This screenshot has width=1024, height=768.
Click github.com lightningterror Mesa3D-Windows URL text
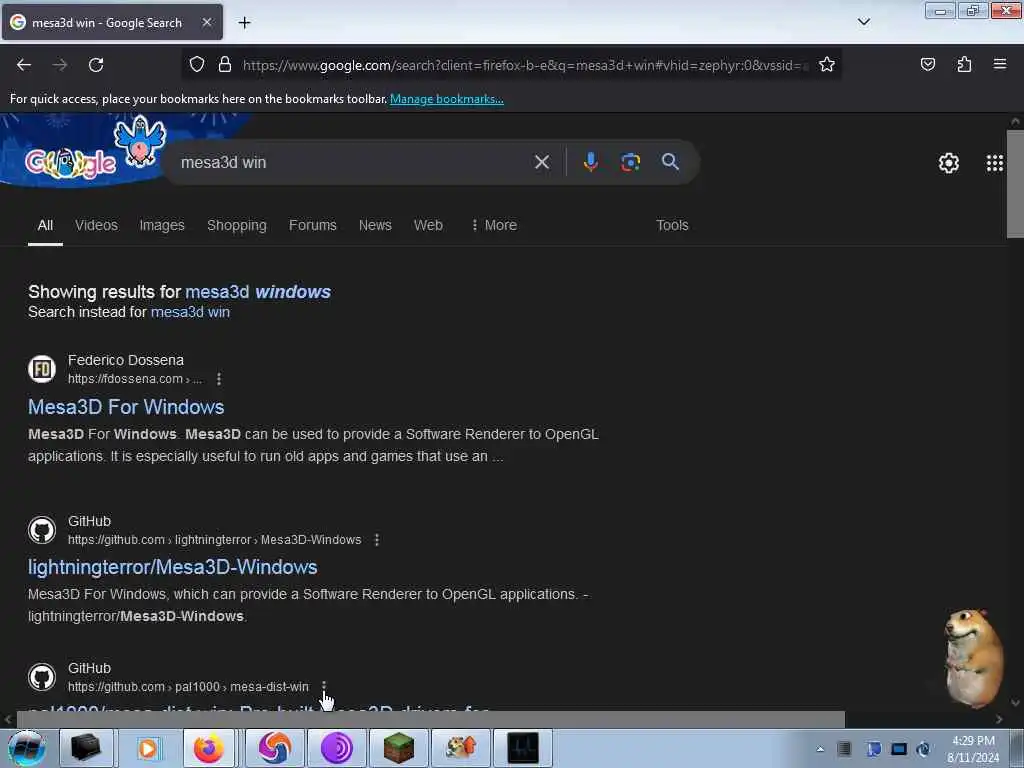pyautogui.click(x=214, y=540)
